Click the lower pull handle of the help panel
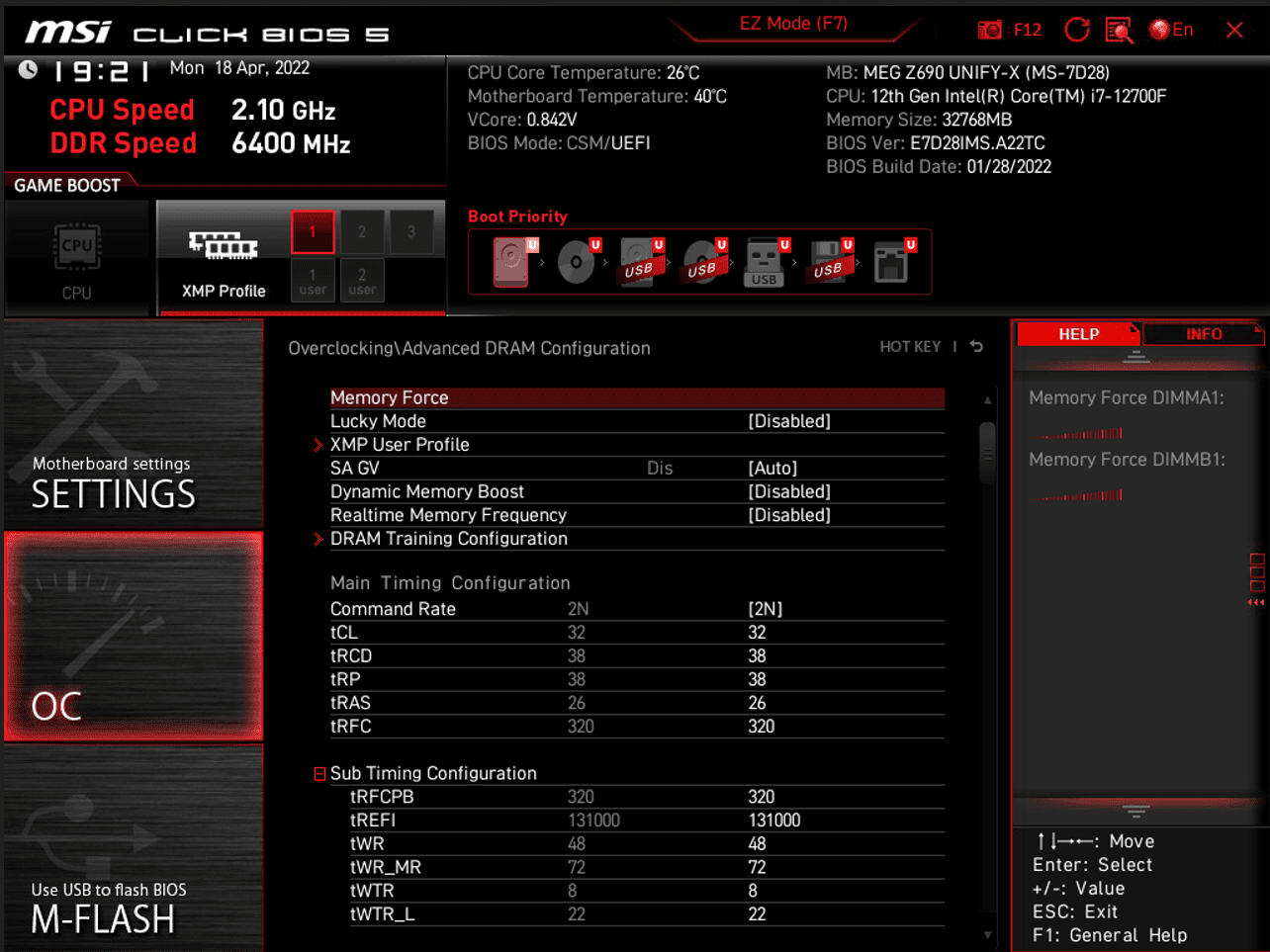1270x952 pixels. coord(1135,812)
